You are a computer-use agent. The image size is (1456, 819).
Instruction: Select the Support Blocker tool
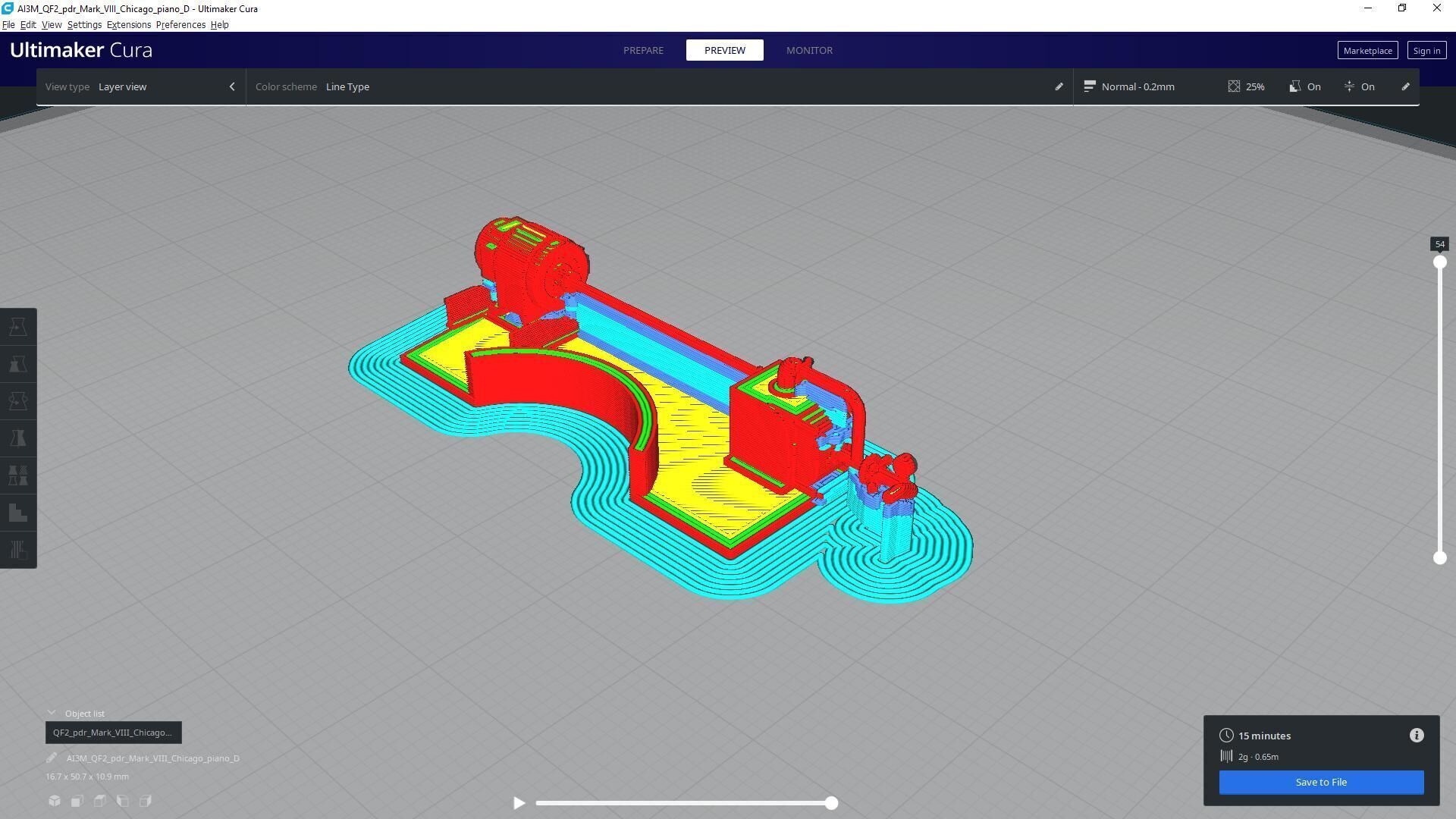pyautogui.click(x=18, y=513)
